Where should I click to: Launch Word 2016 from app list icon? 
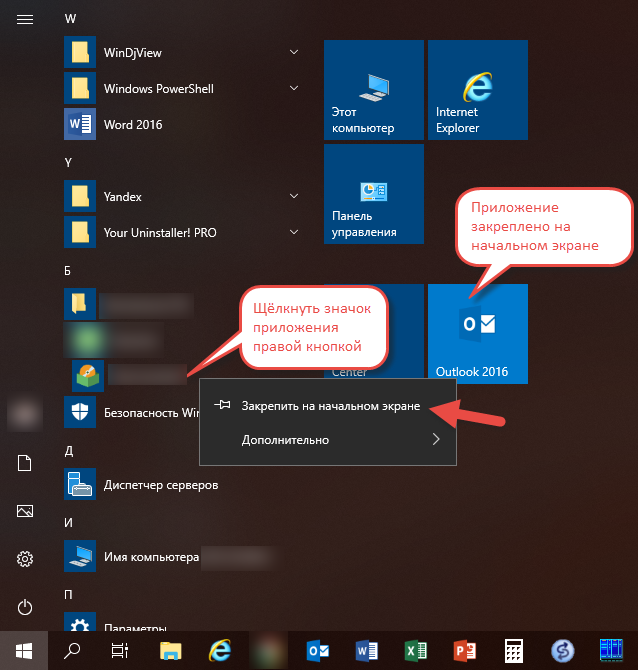(x=80, y=124)
